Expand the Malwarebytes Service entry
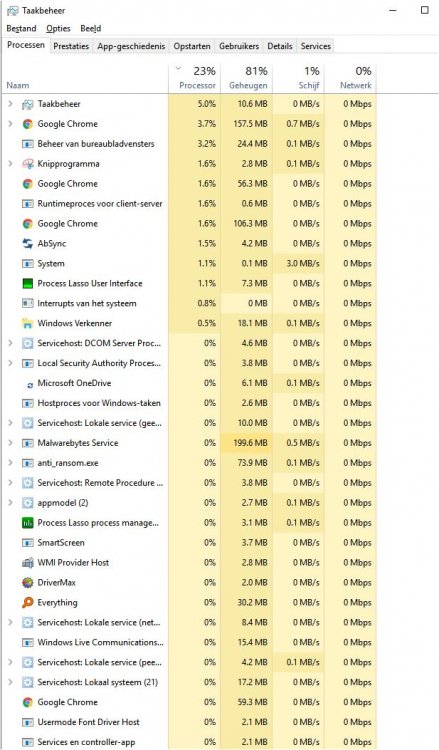Image resolution: width=439 pixels, height=750 pixels. pyautogui.click(x=11, y=443)
